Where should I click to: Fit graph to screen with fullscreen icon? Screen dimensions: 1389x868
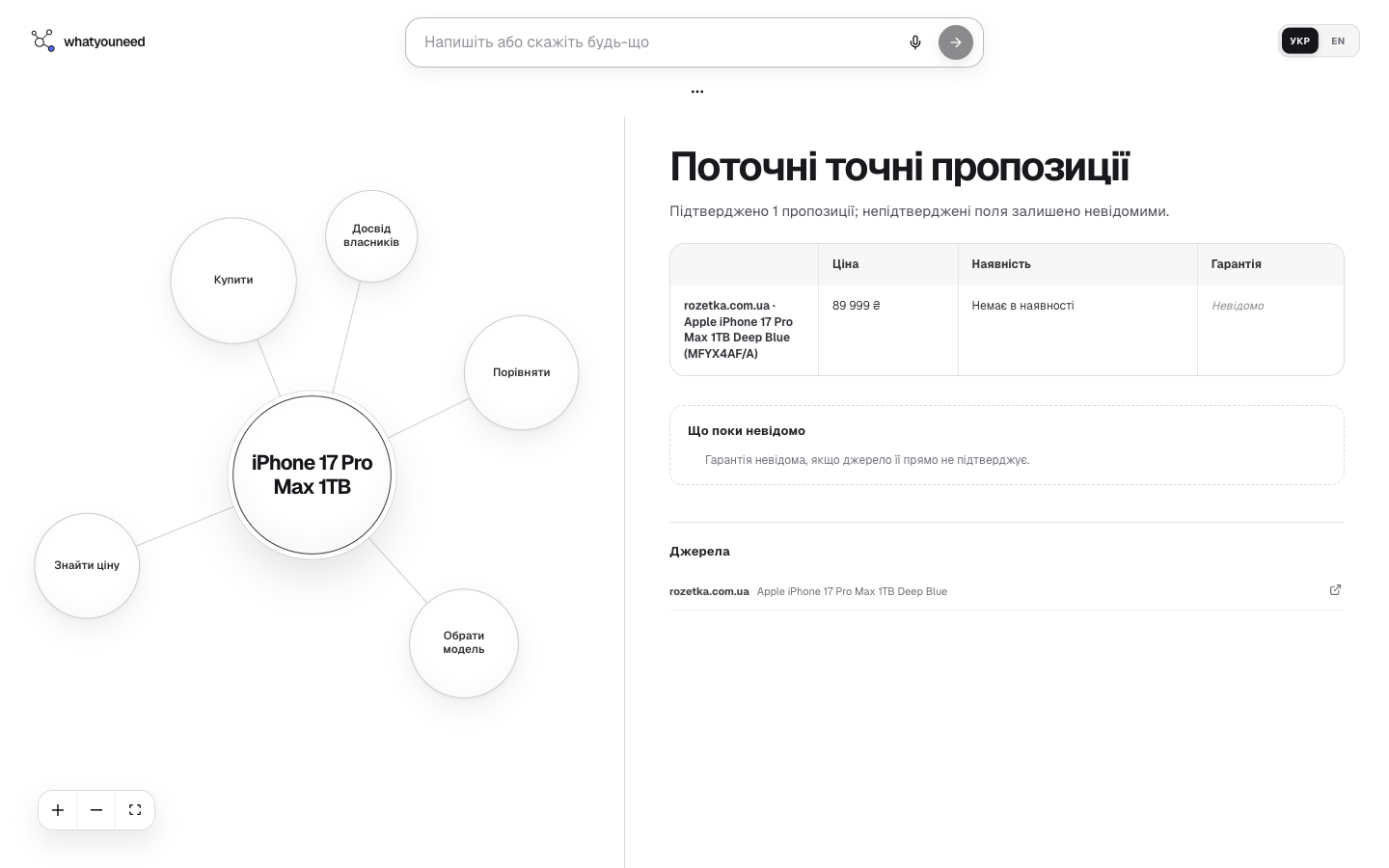click(135, 810)
